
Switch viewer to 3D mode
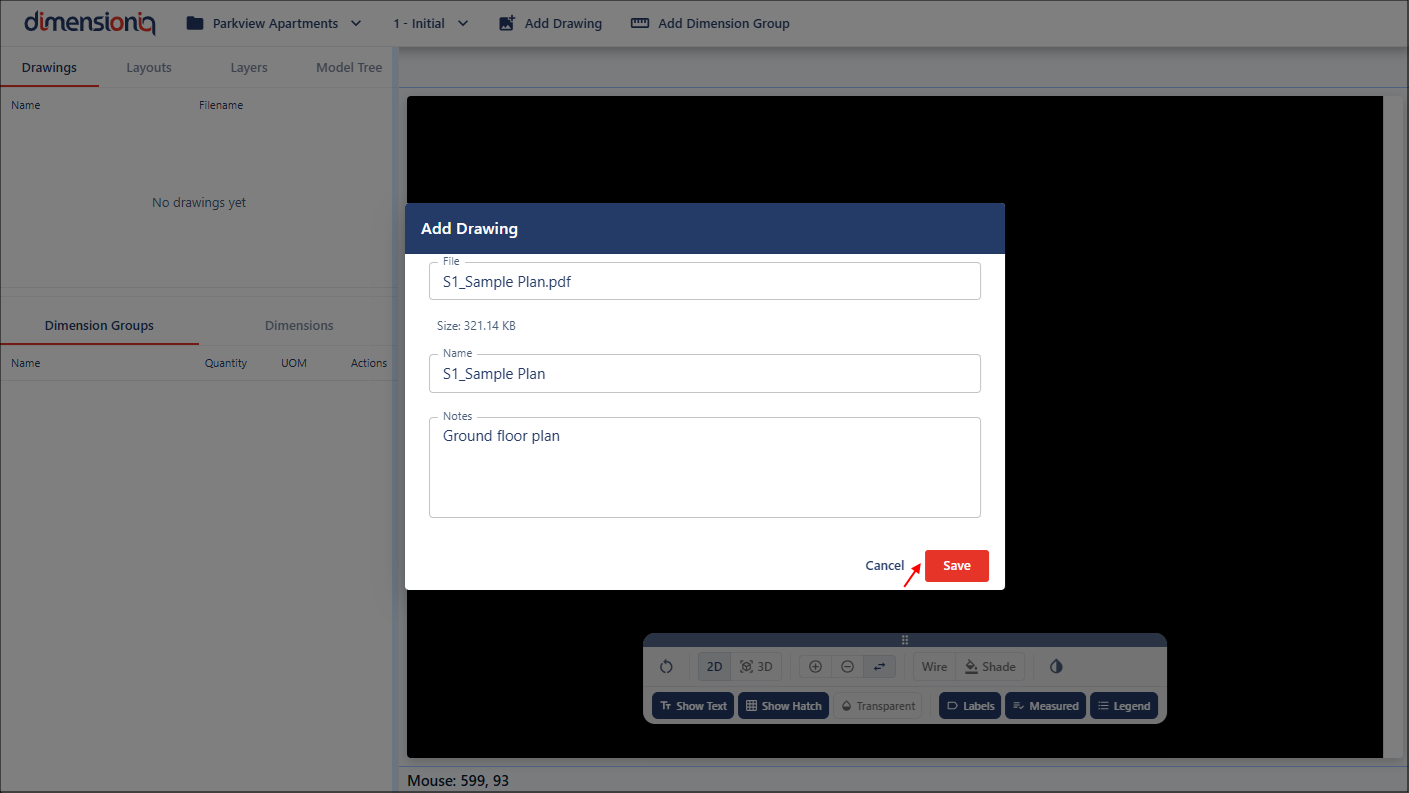click(x=756, y=667)
